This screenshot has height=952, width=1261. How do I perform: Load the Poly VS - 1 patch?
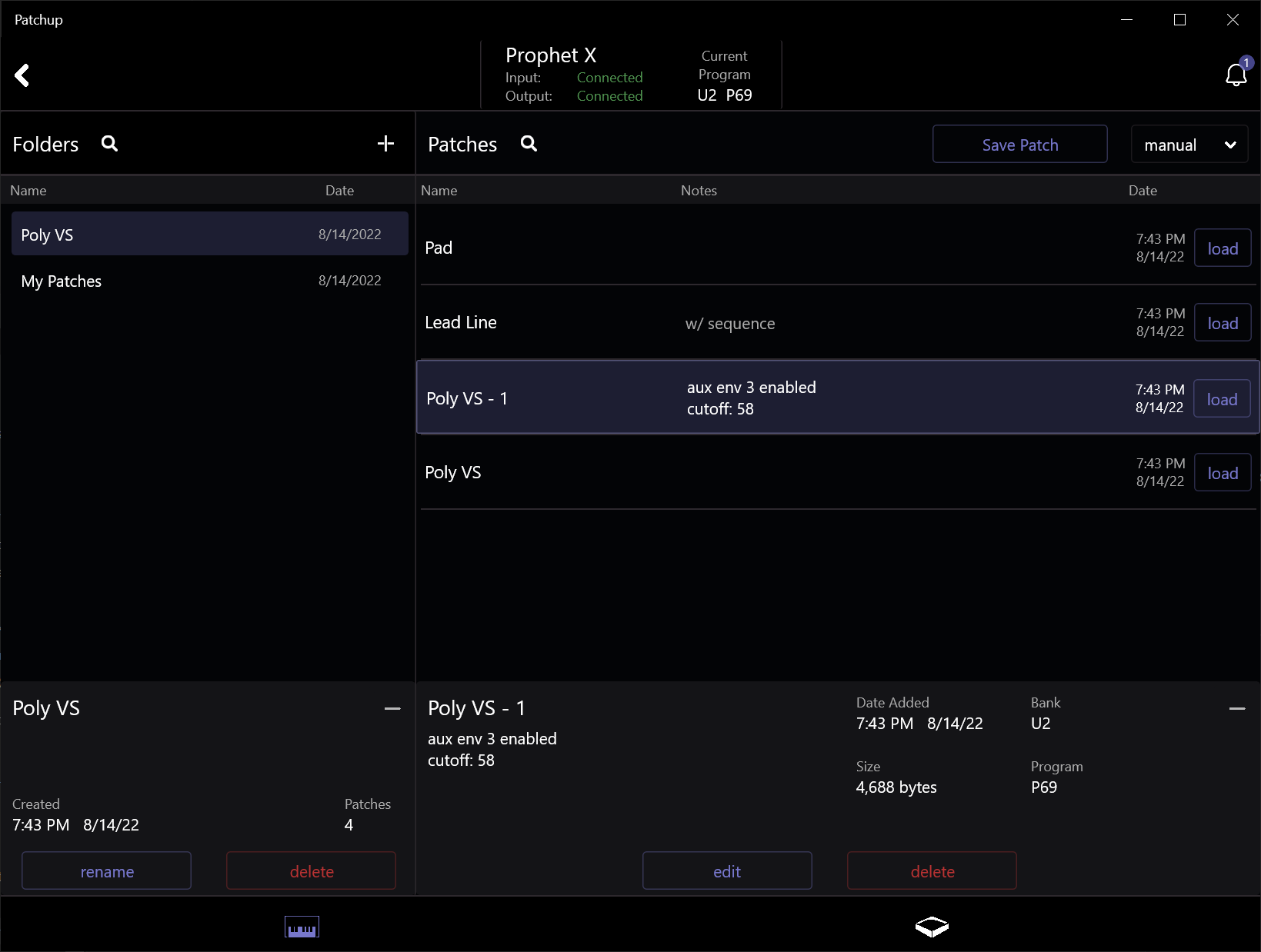click(x=1222, y=399)
